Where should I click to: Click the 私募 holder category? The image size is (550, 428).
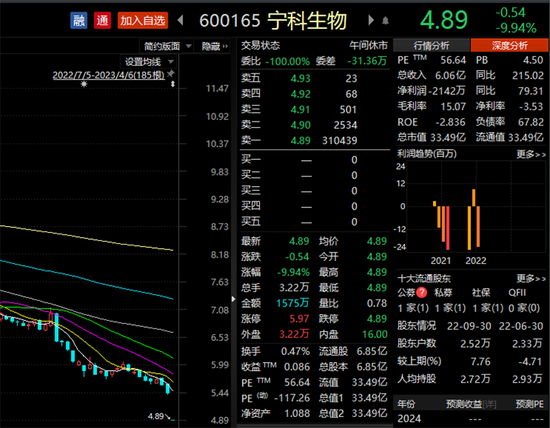pyautogui.click(x=443, y=292)
